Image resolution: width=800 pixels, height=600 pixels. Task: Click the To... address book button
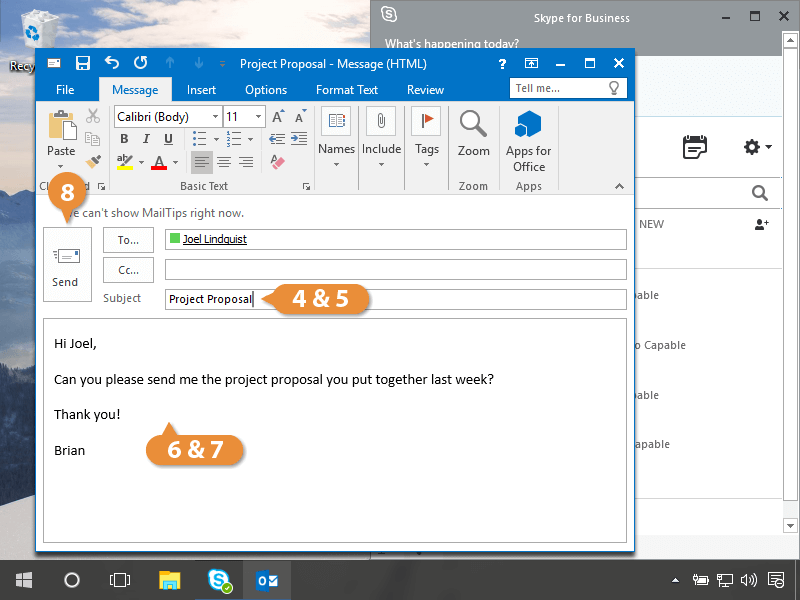(x=128, y=240)
